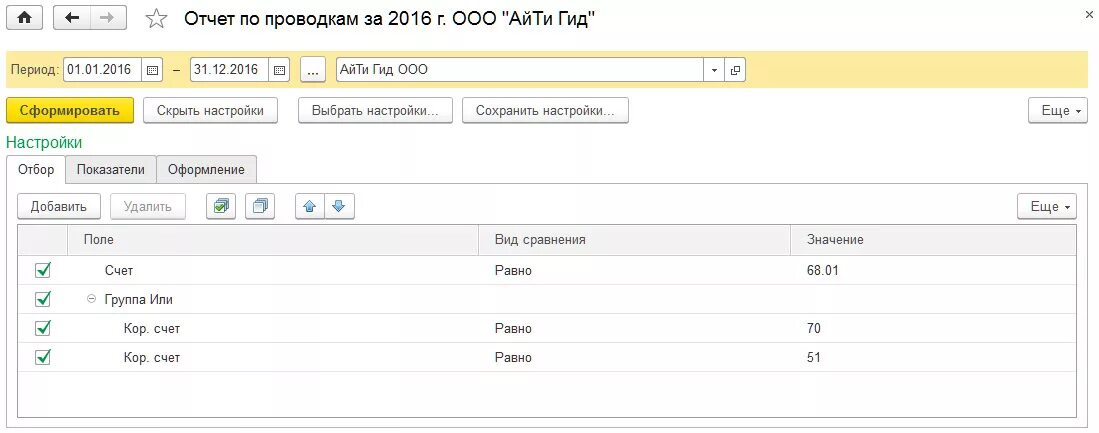Uncheck the Группа Или row checkbox
The image size is (1099, 433).
[43, 299]
